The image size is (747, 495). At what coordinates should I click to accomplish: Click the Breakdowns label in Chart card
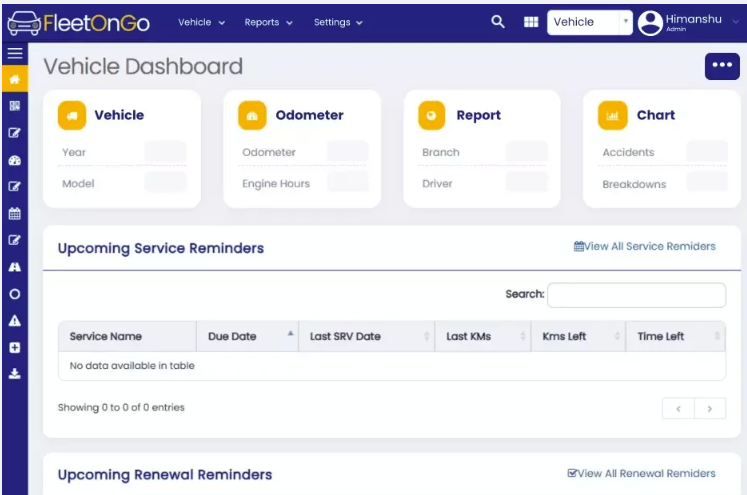coord(634,184)
